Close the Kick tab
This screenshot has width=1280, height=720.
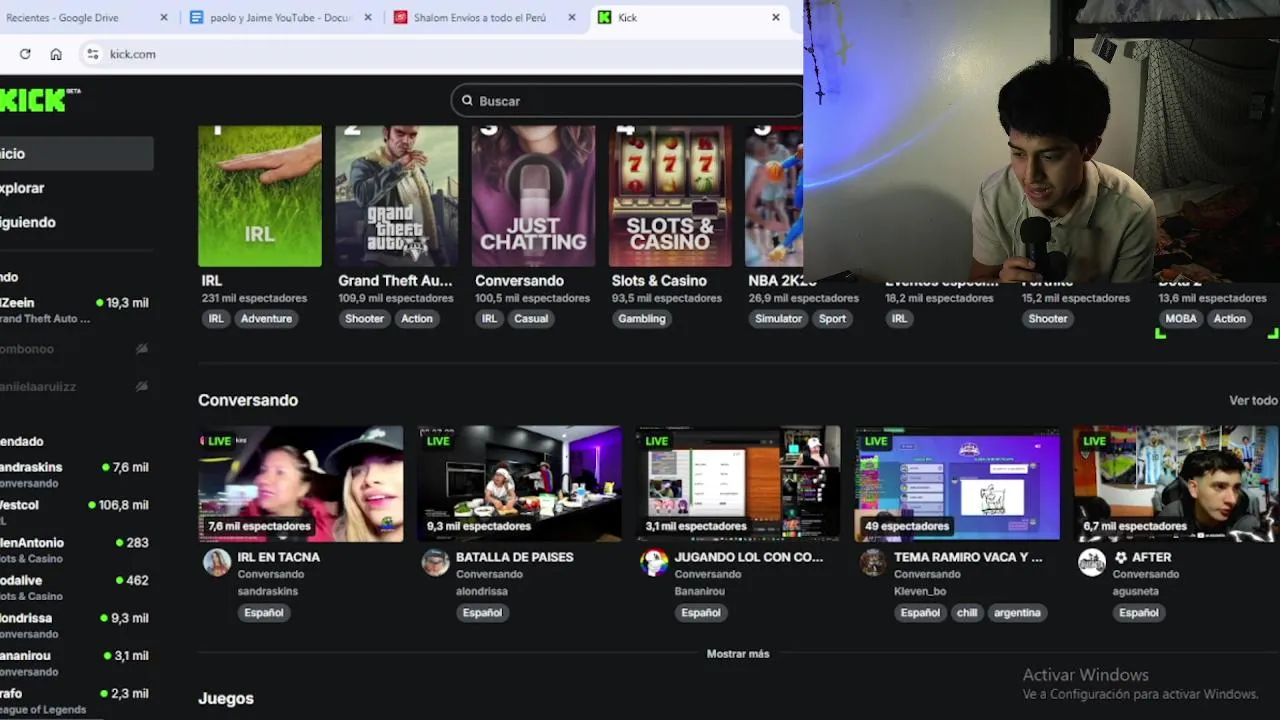(775, 17)
